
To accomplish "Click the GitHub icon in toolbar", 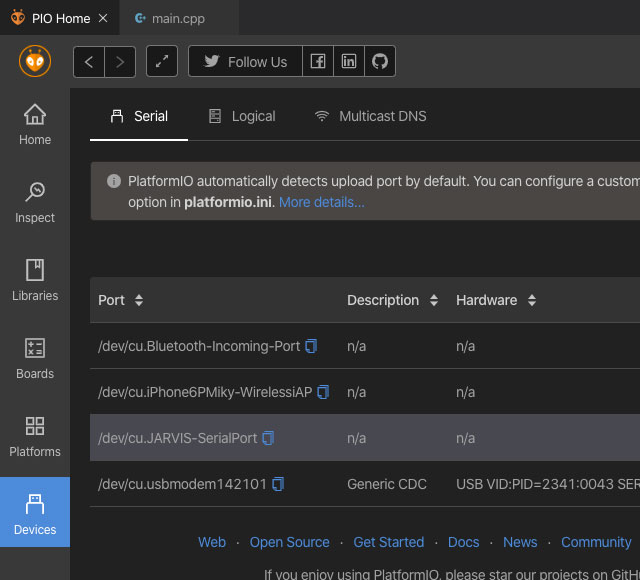I will (x=379, y=62).
